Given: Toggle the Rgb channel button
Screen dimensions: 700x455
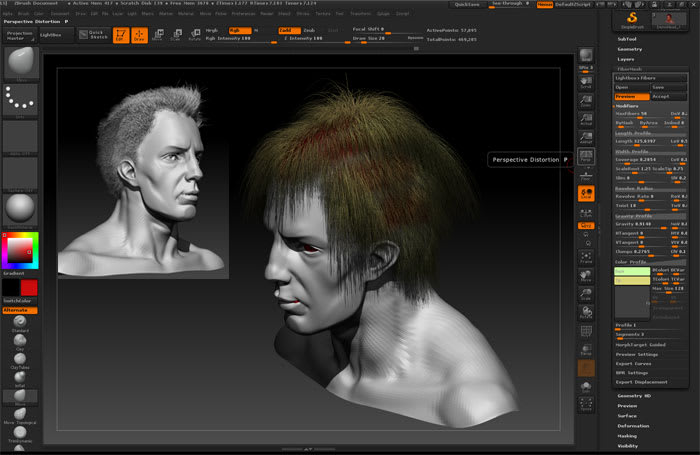Looking at the screenshot, I should point(240,30).
